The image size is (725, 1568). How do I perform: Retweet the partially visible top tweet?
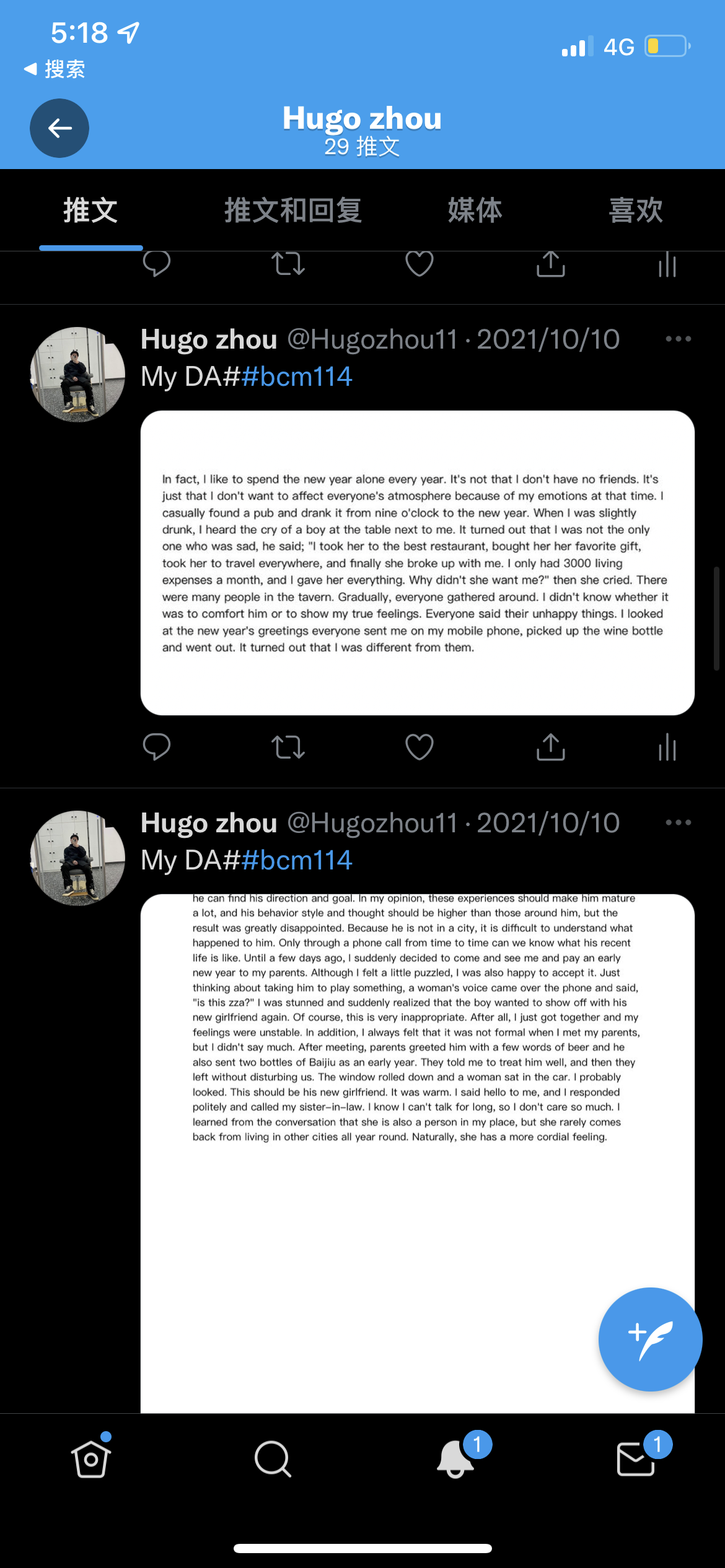tap(288, 264)
